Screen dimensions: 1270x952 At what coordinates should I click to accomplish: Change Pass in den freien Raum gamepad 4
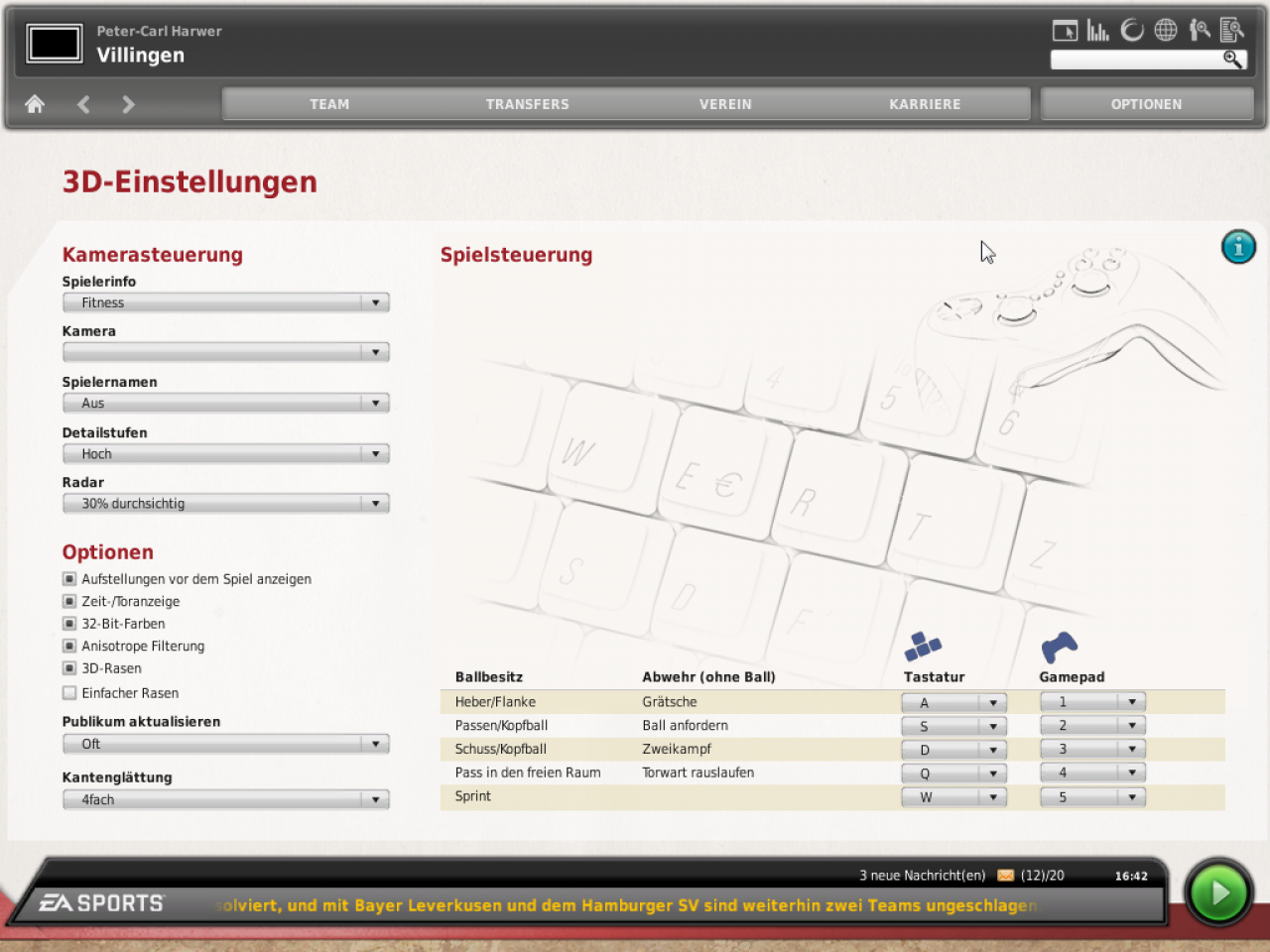pos(1093,773)
